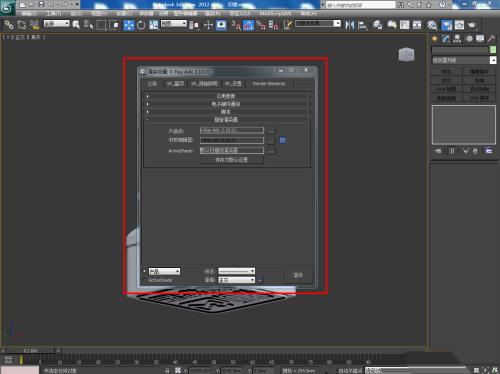500x374 pixels.
Task: Select the ActiveShade radio button
Action: [x=144, y=280]
